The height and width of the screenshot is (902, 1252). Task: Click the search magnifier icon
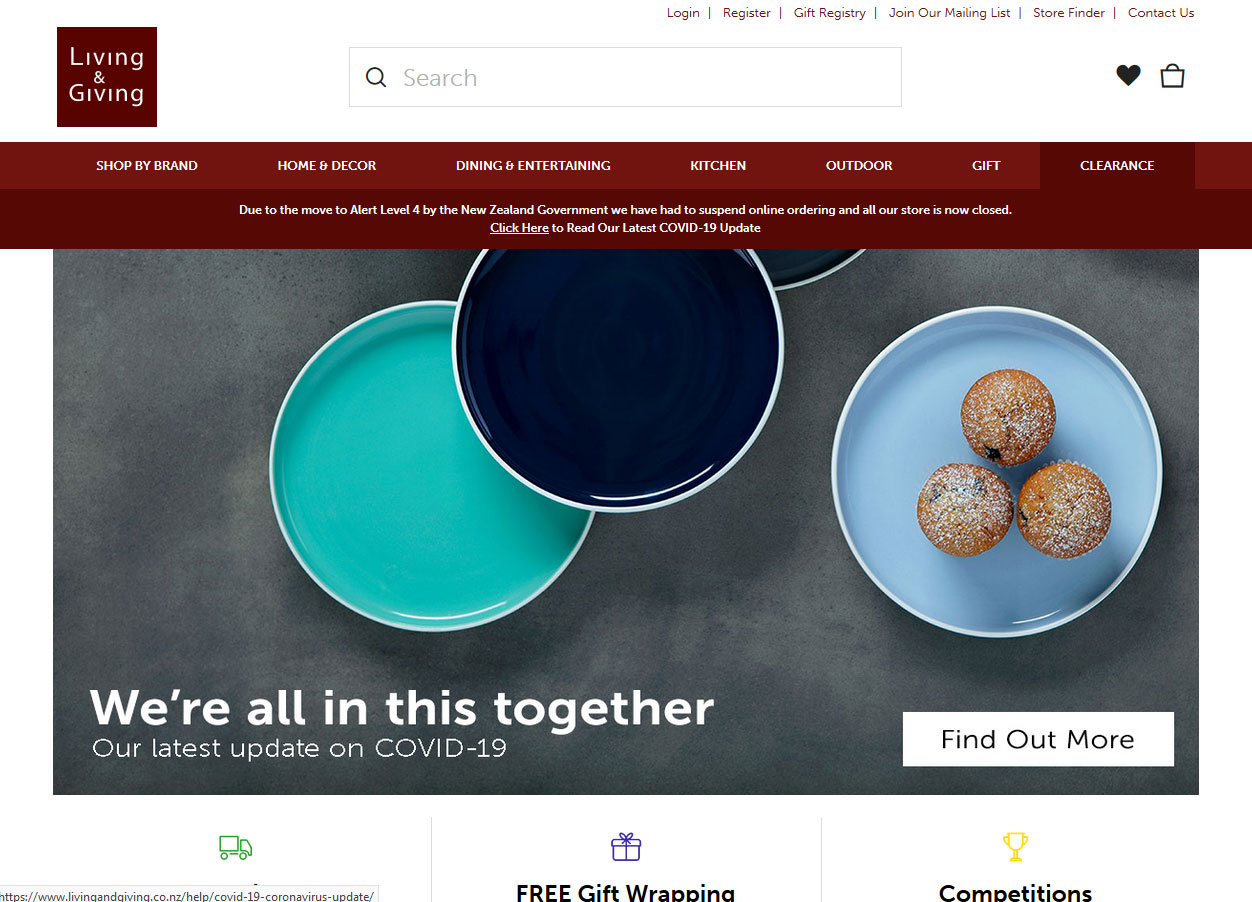(x=376, y=77)
